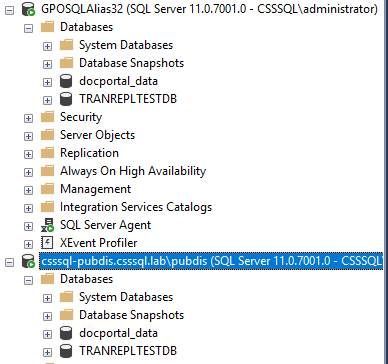This screenshot has height=364, width=388.
Task: Collapse the GPOSQLAlias32 server node
Action: [x=10, y=10]
